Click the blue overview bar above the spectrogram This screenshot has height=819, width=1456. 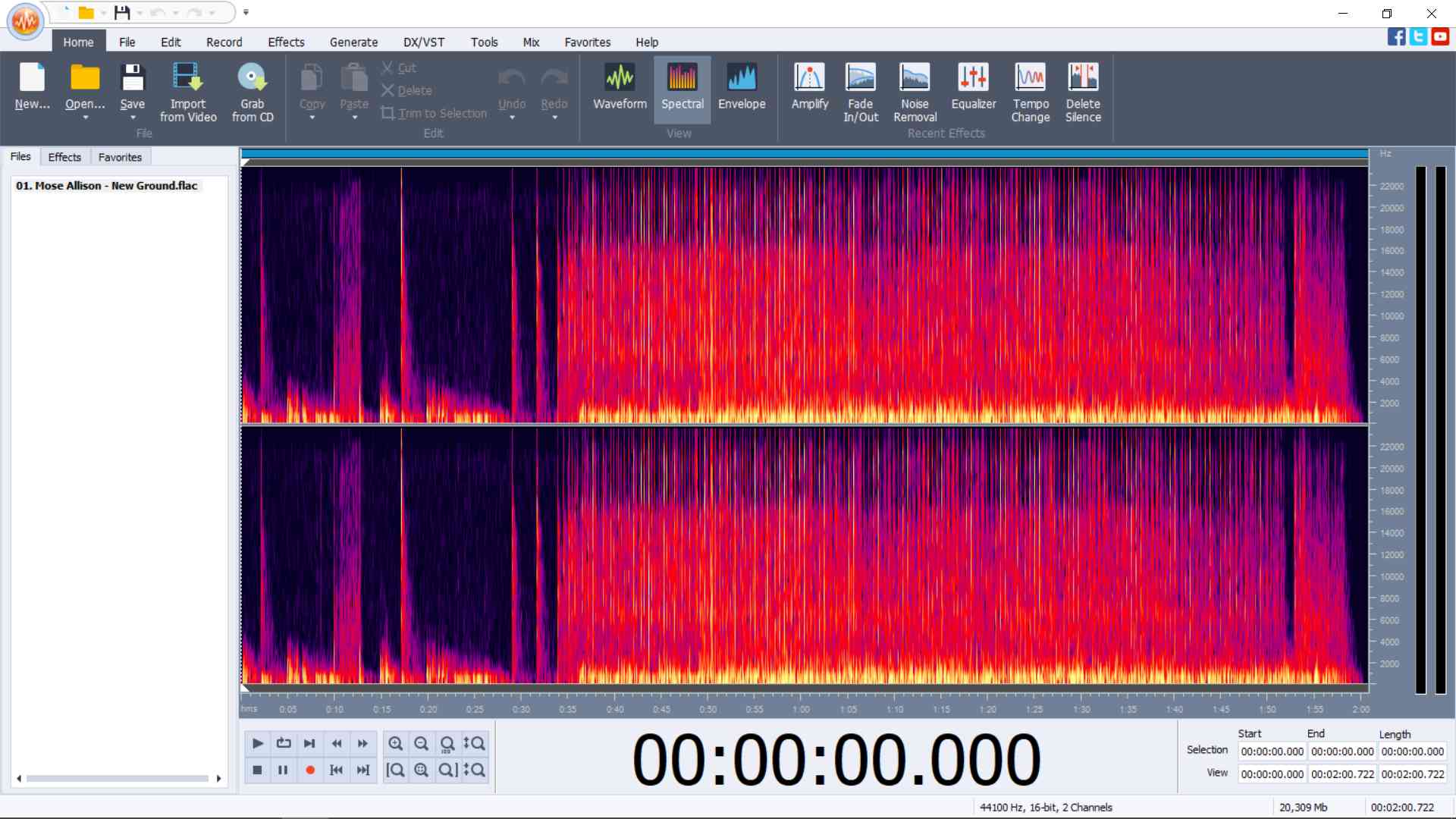pos(804,154)
